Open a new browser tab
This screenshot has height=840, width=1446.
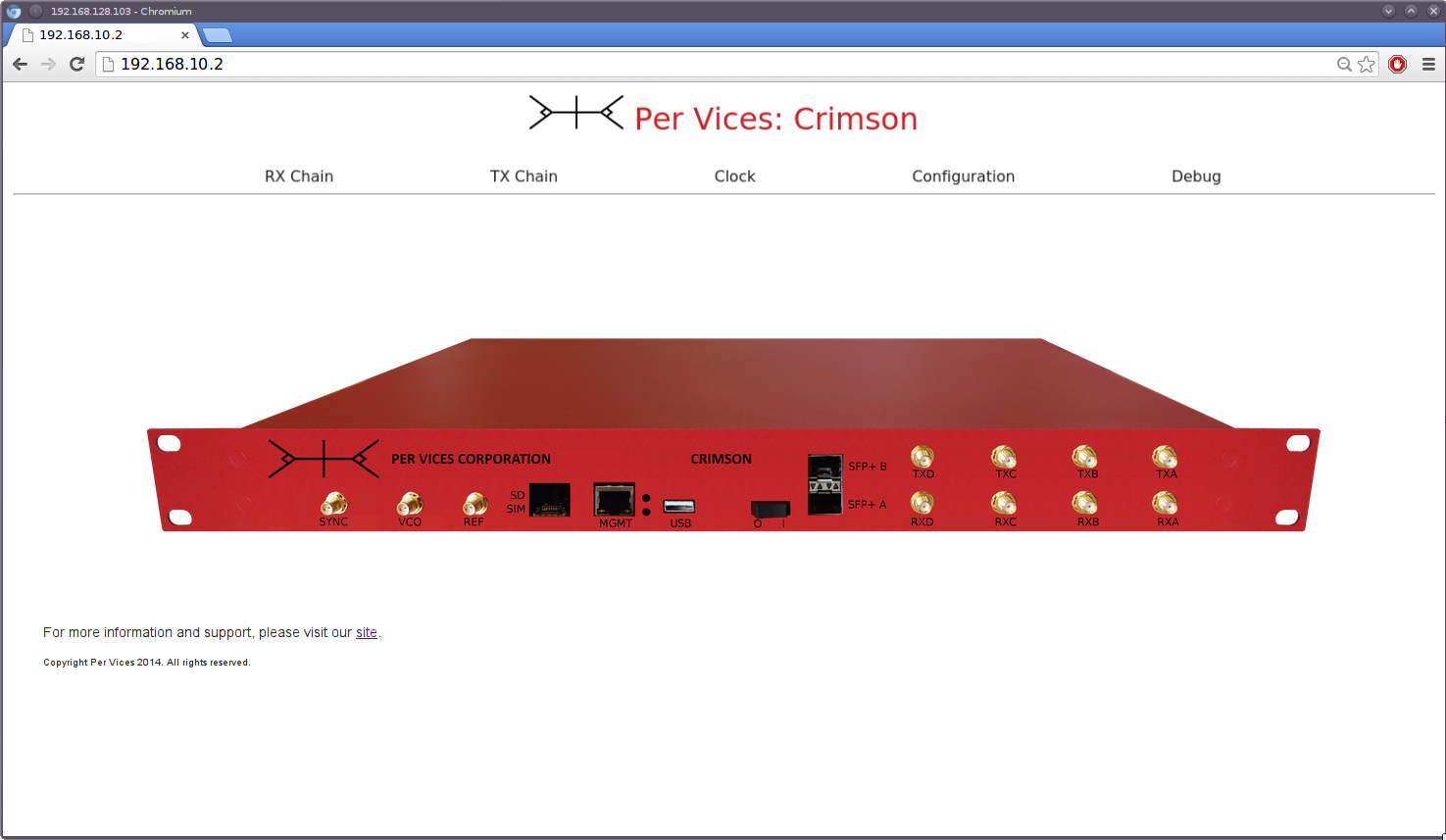(217, 35)
